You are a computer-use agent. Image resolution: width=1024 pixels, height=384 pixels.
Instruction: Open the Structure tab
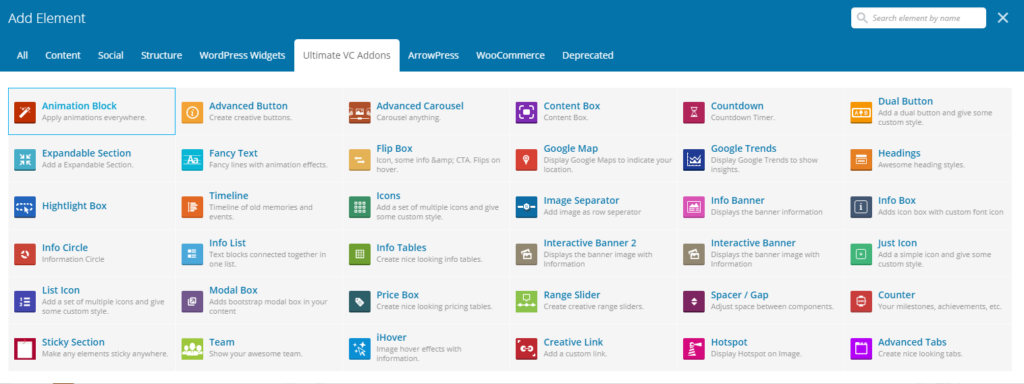pos(161,56)
